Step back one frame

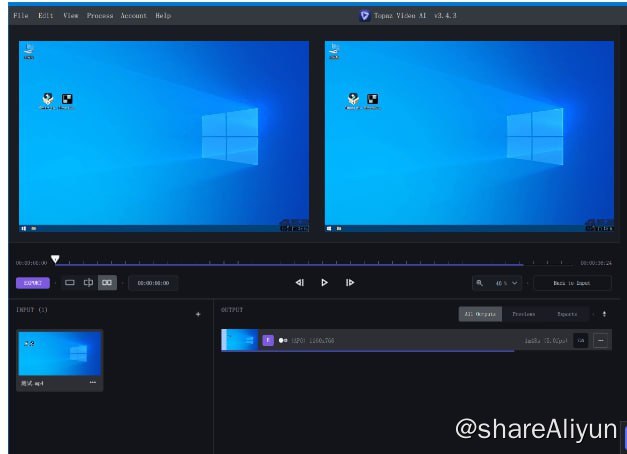click(300, 283)
